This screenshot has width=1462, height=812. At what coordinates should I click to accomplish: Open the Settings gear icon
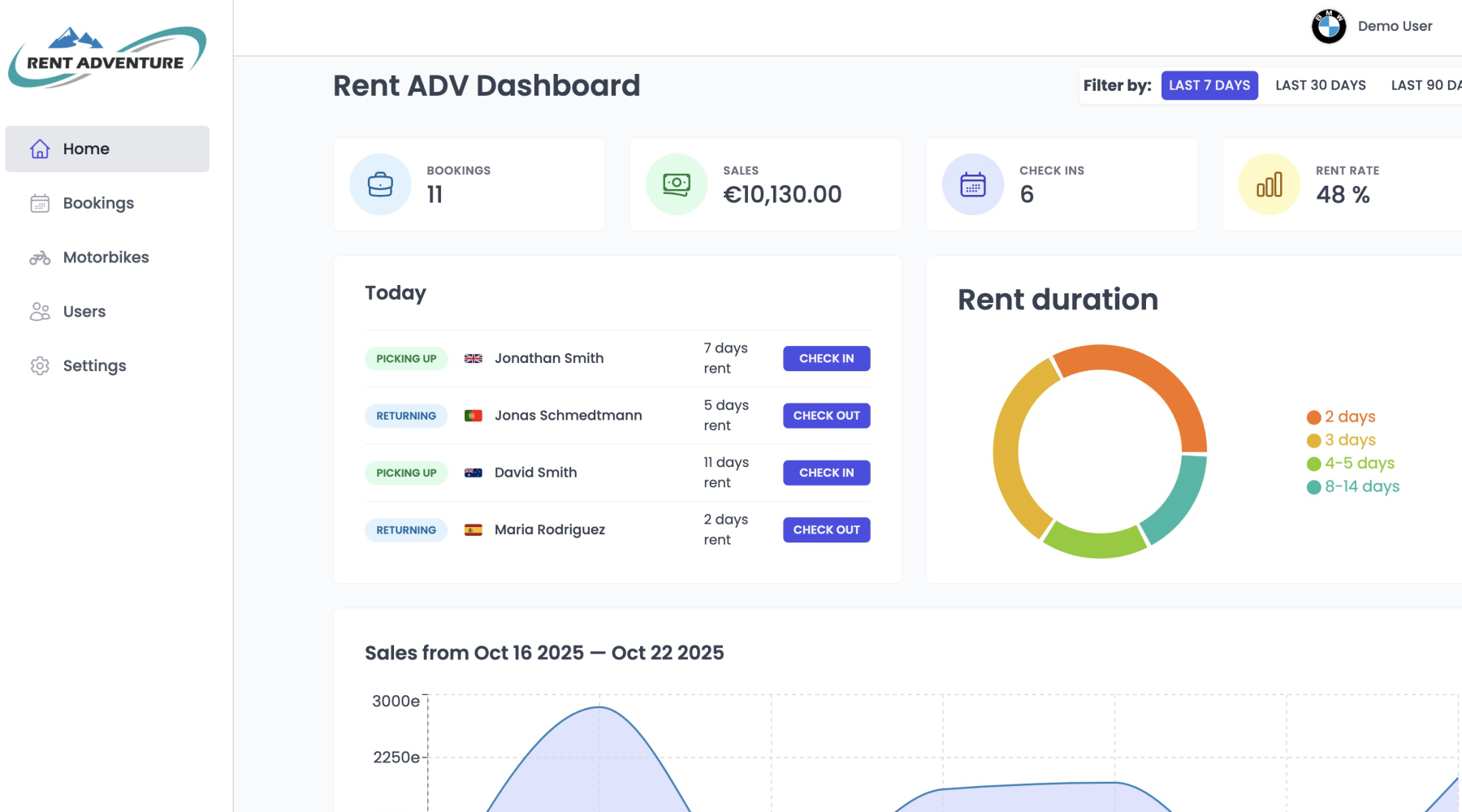(x=39, y=365)
